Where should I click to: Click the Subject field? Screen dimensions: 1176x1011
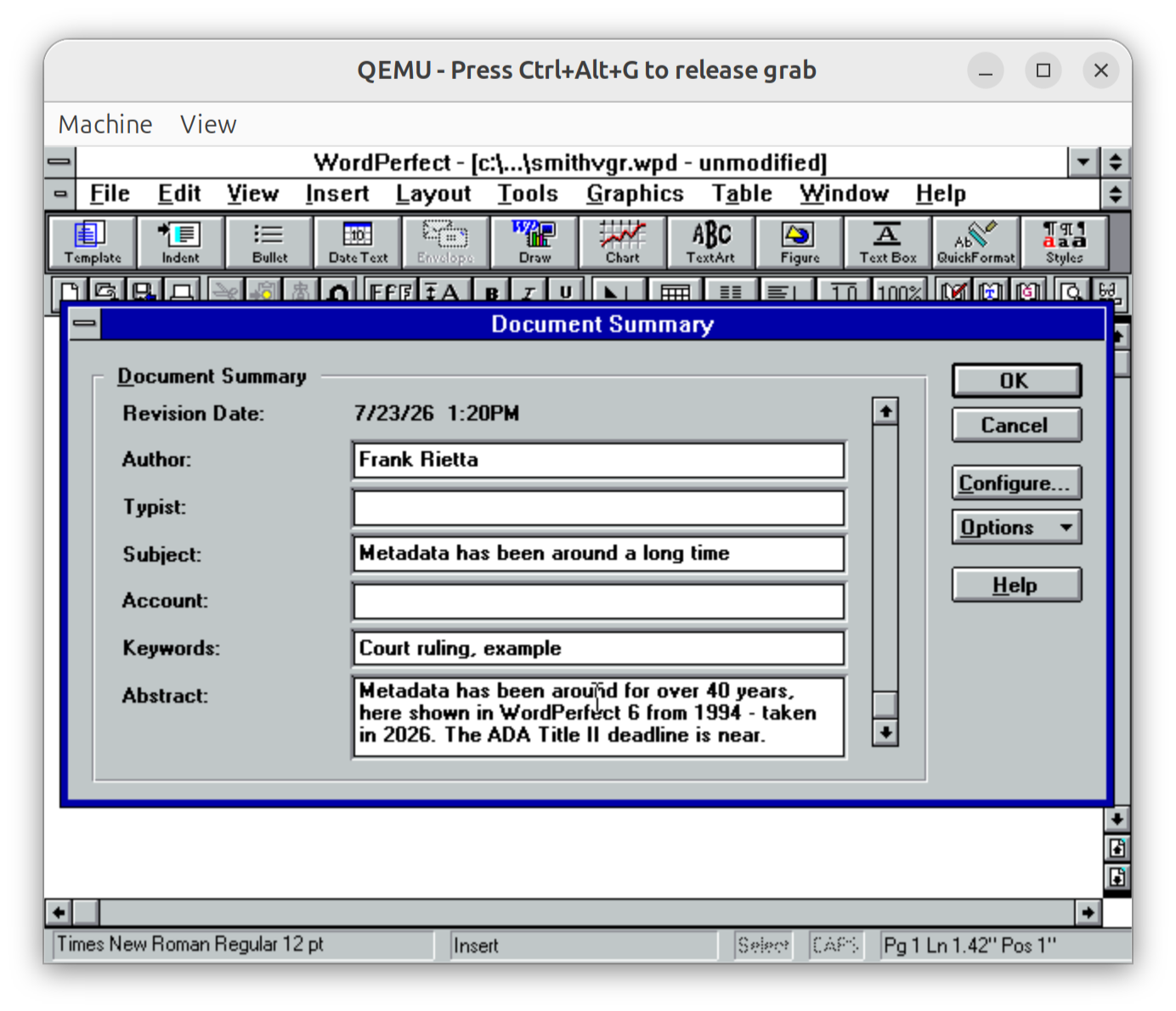[599, 554]
